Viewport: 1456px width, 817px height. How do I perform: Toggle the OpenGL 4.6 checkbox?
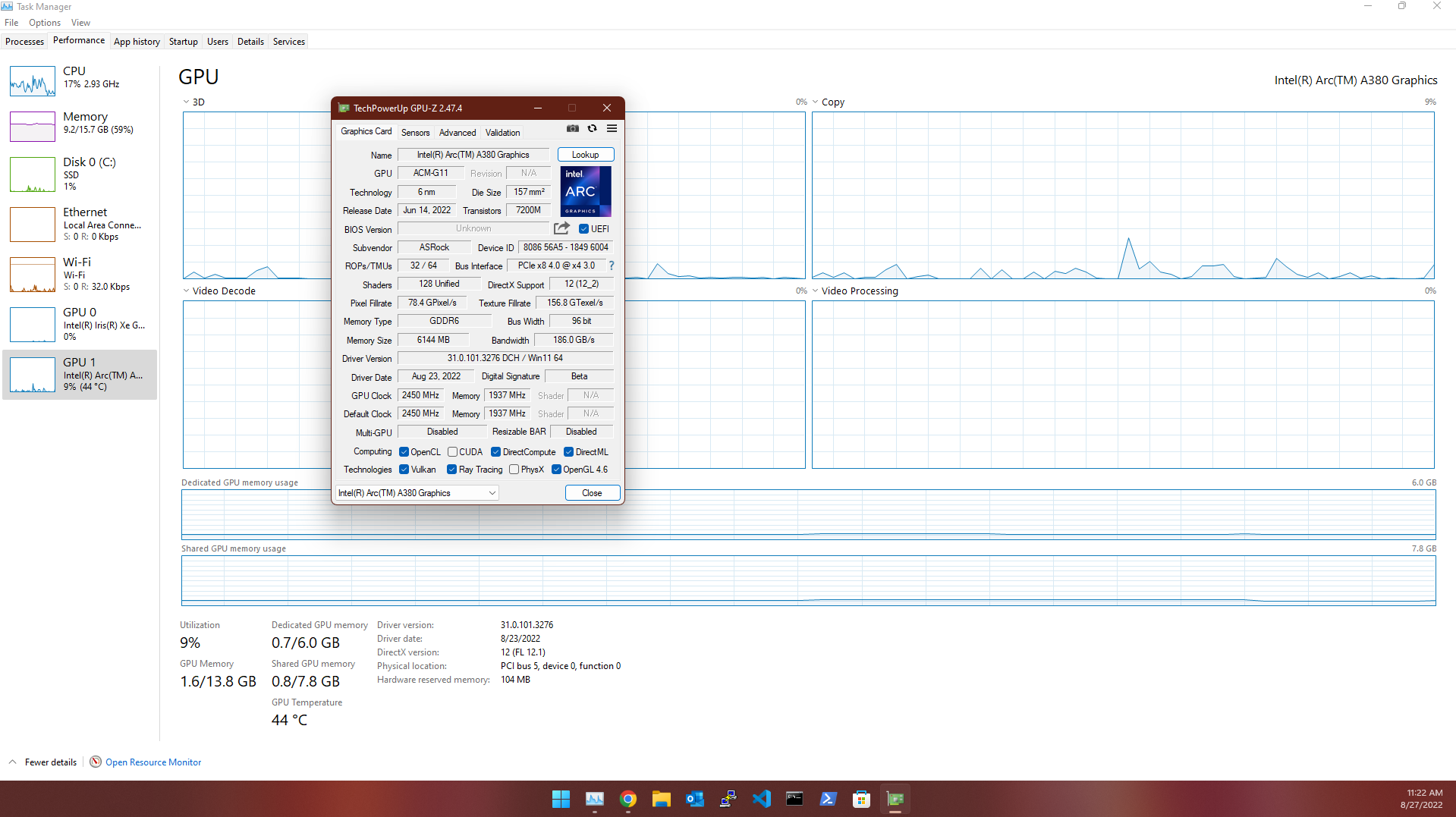point(556,469)
